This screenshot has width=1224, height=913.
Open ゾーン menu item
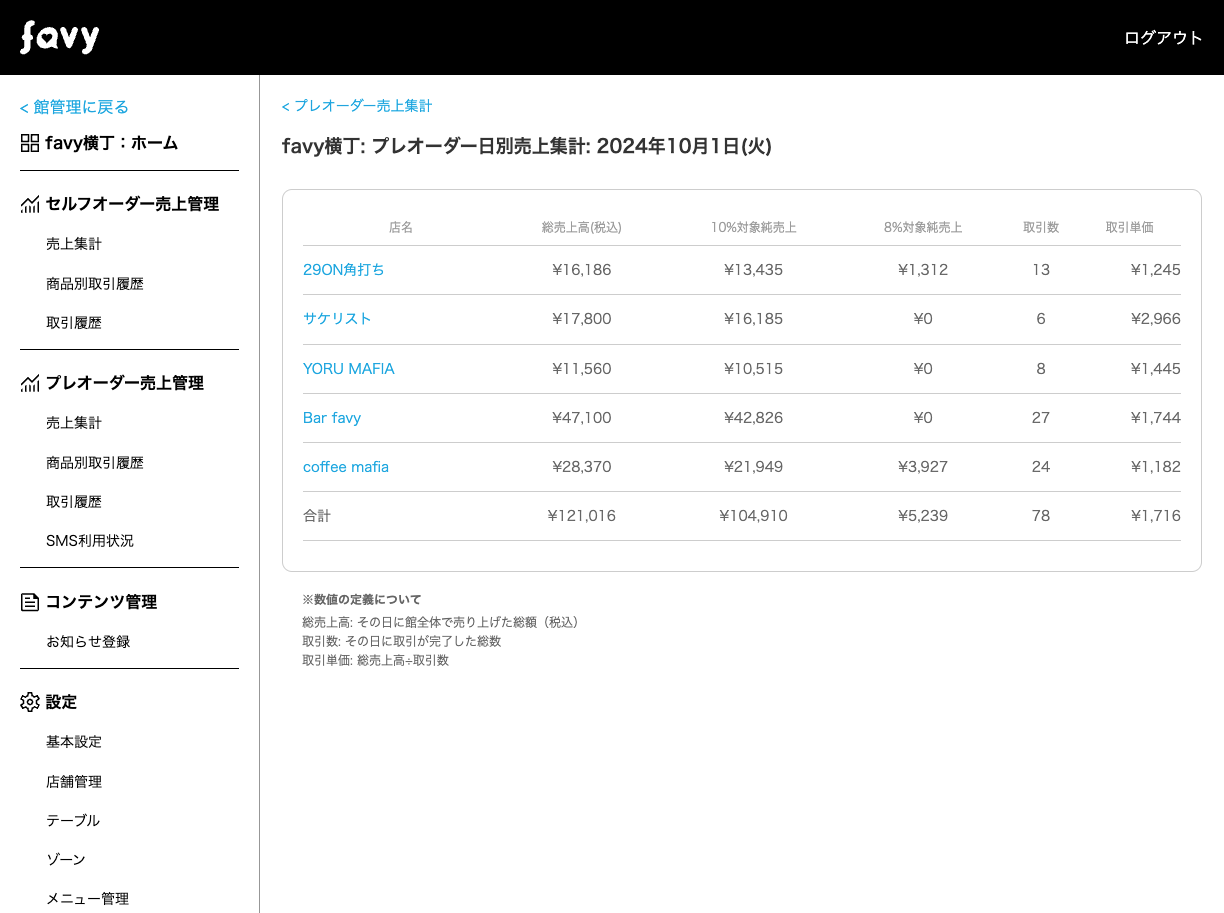coord(66,860)
